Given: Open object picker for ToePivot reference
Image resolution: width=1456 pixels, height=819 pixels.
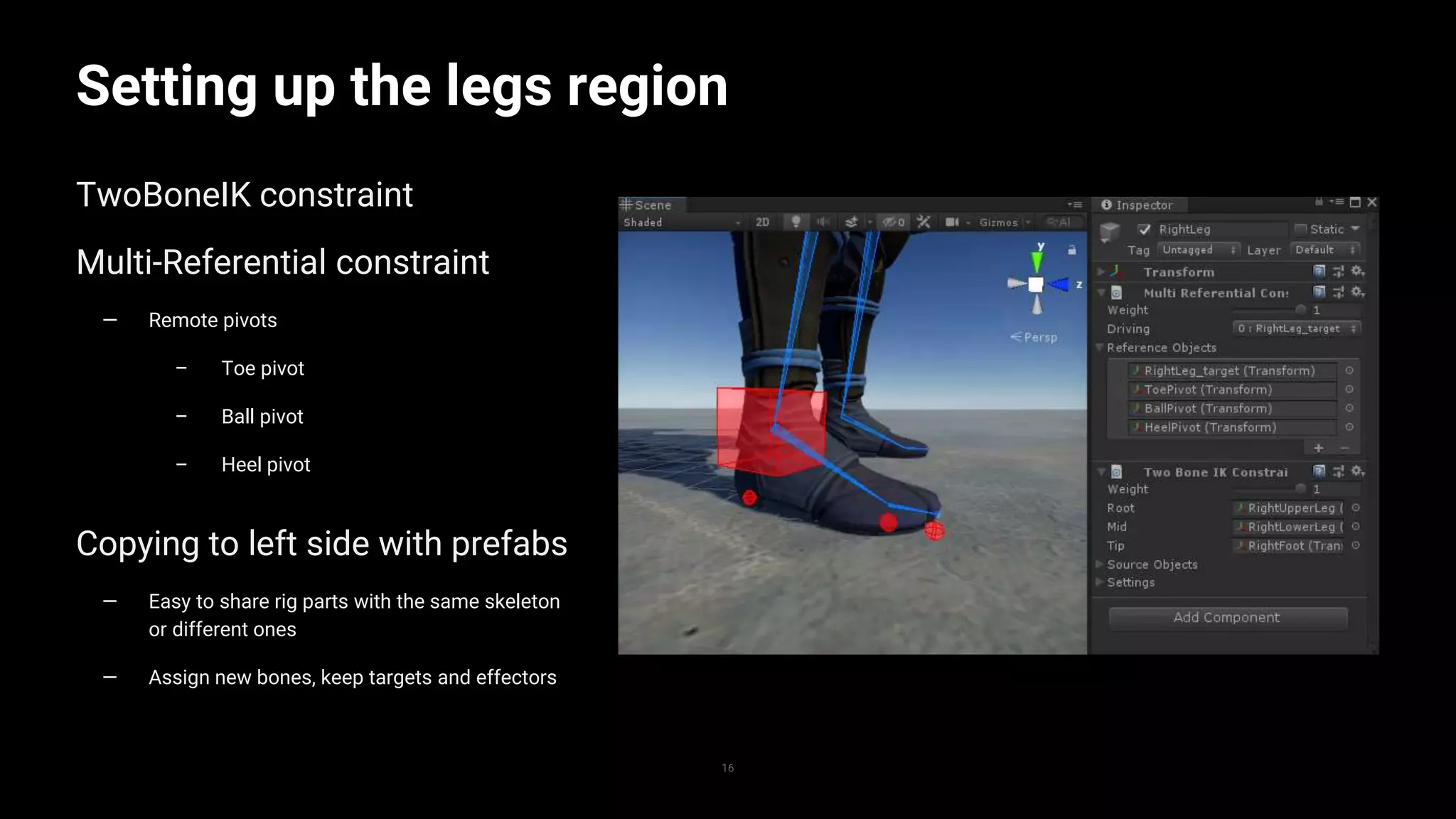Looking at the screenshot, I should (1349, 390).
